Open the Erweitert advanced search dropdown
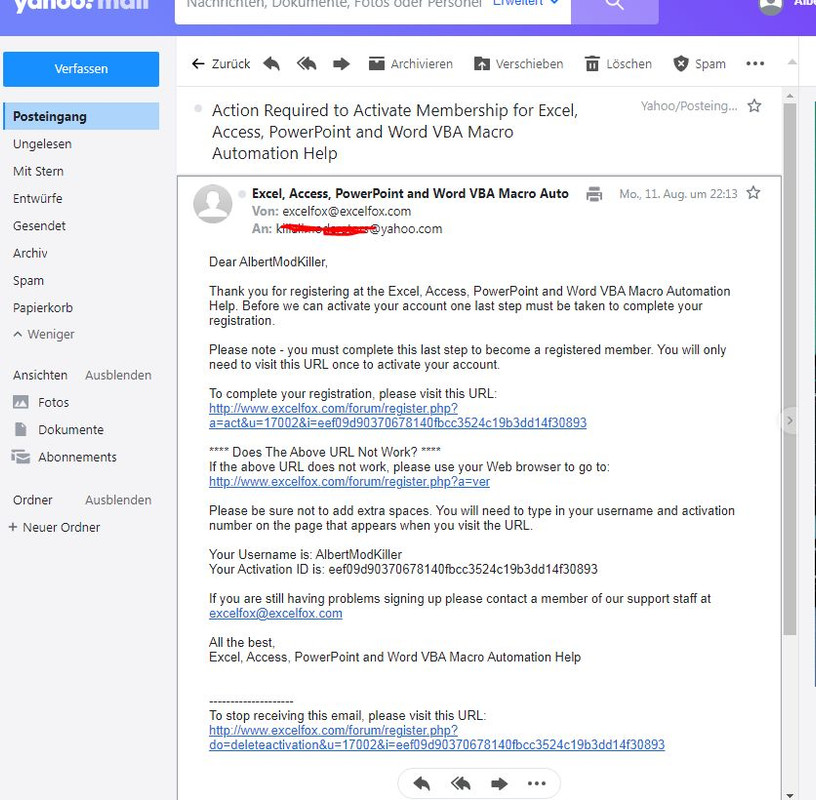 526,3
